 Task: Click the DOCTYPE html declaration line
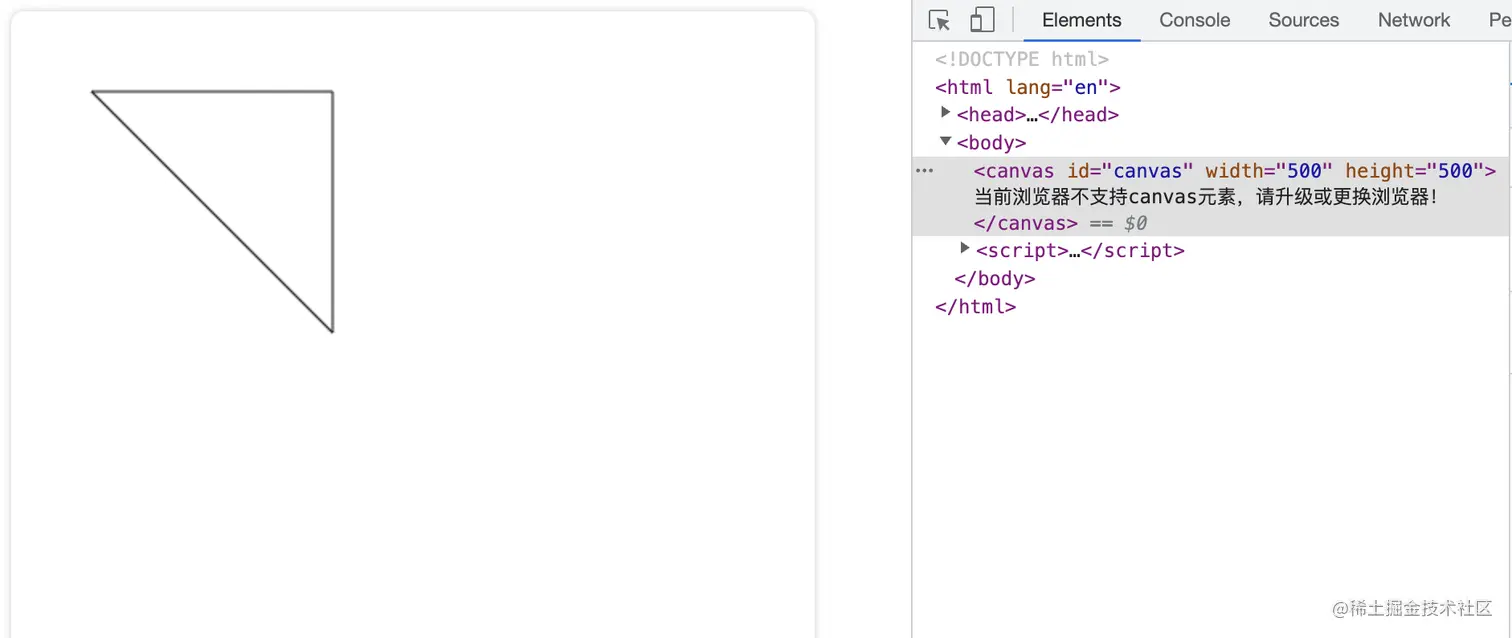pos(1020,59)
